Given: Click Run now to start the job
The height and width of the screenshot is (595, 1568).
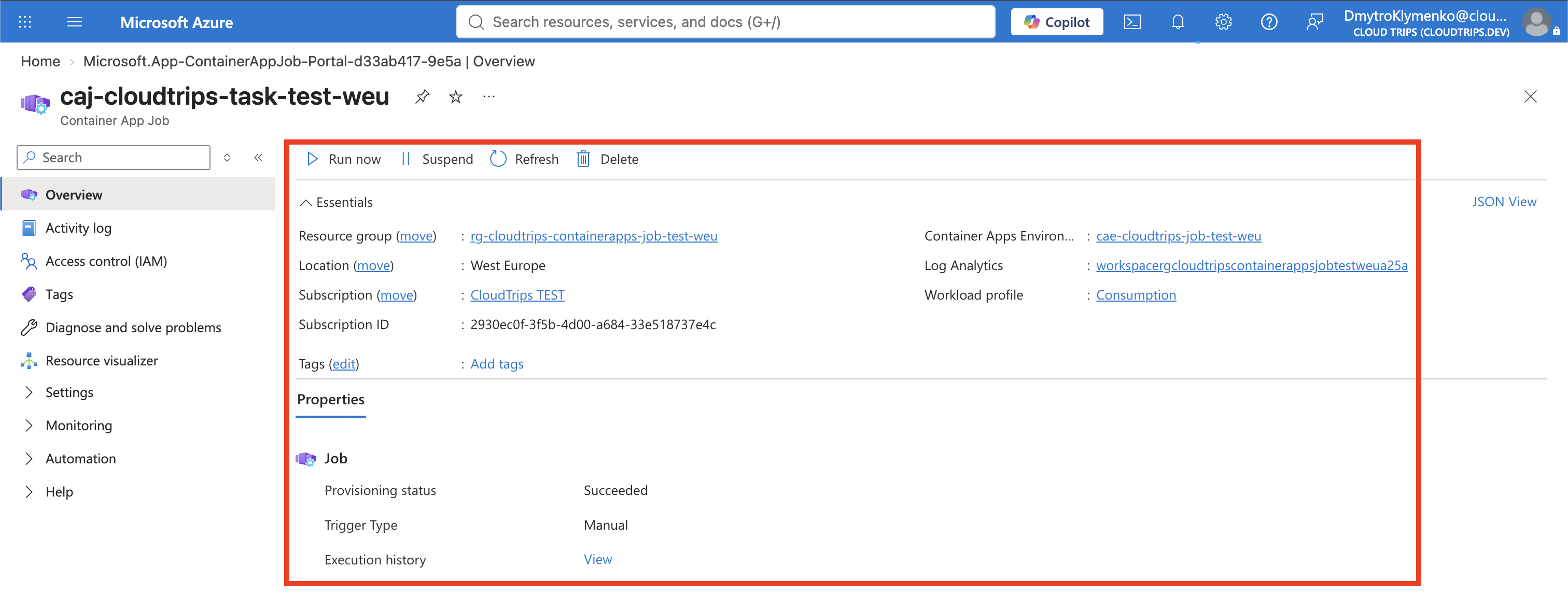Looking at the screenshot, I should (344, 160).
